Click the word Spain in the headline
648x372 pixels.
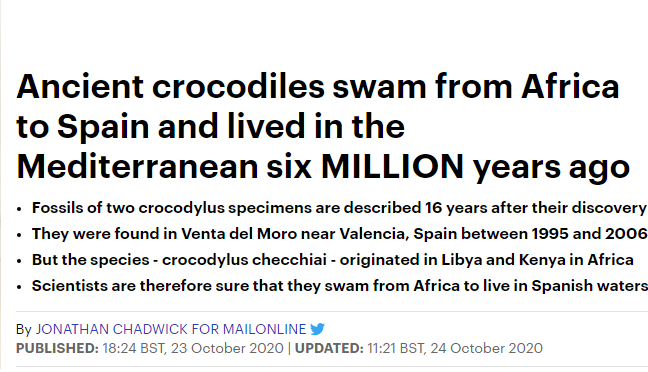click(103, 127)
